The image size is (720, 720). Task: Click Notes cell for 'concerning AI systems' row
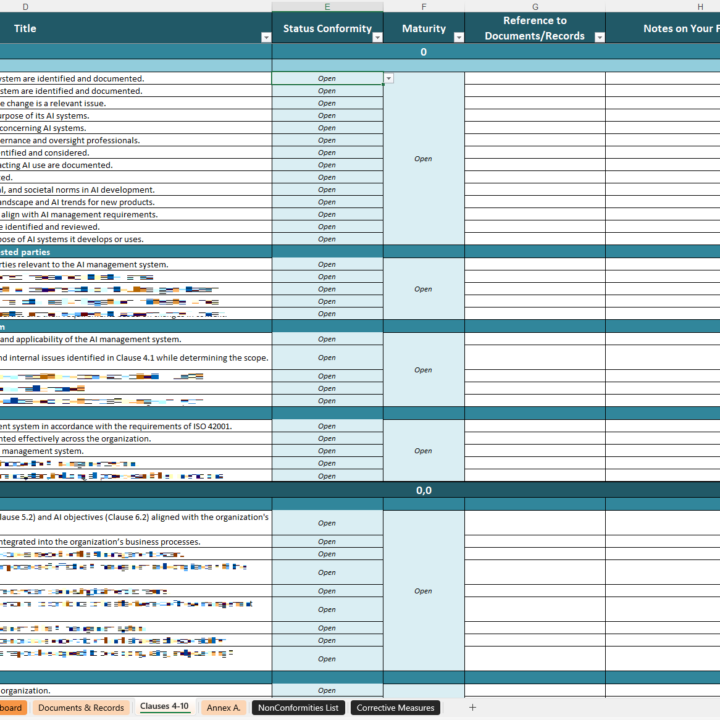coord(663,128)
